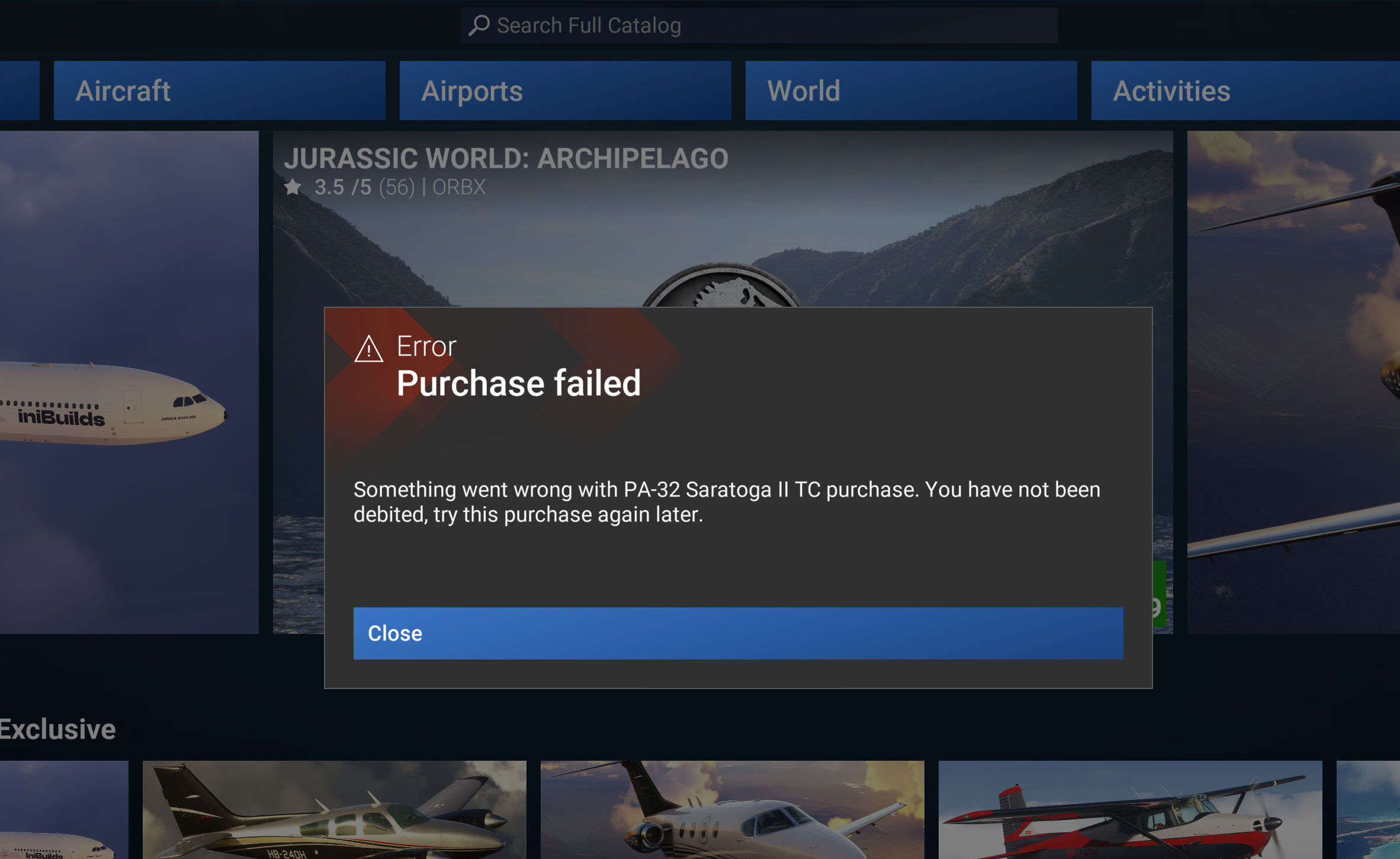Viewport: 1400px width, 859px height.
Task: Open the Jurassic World: Archipelago title
Action: point(506,159)
